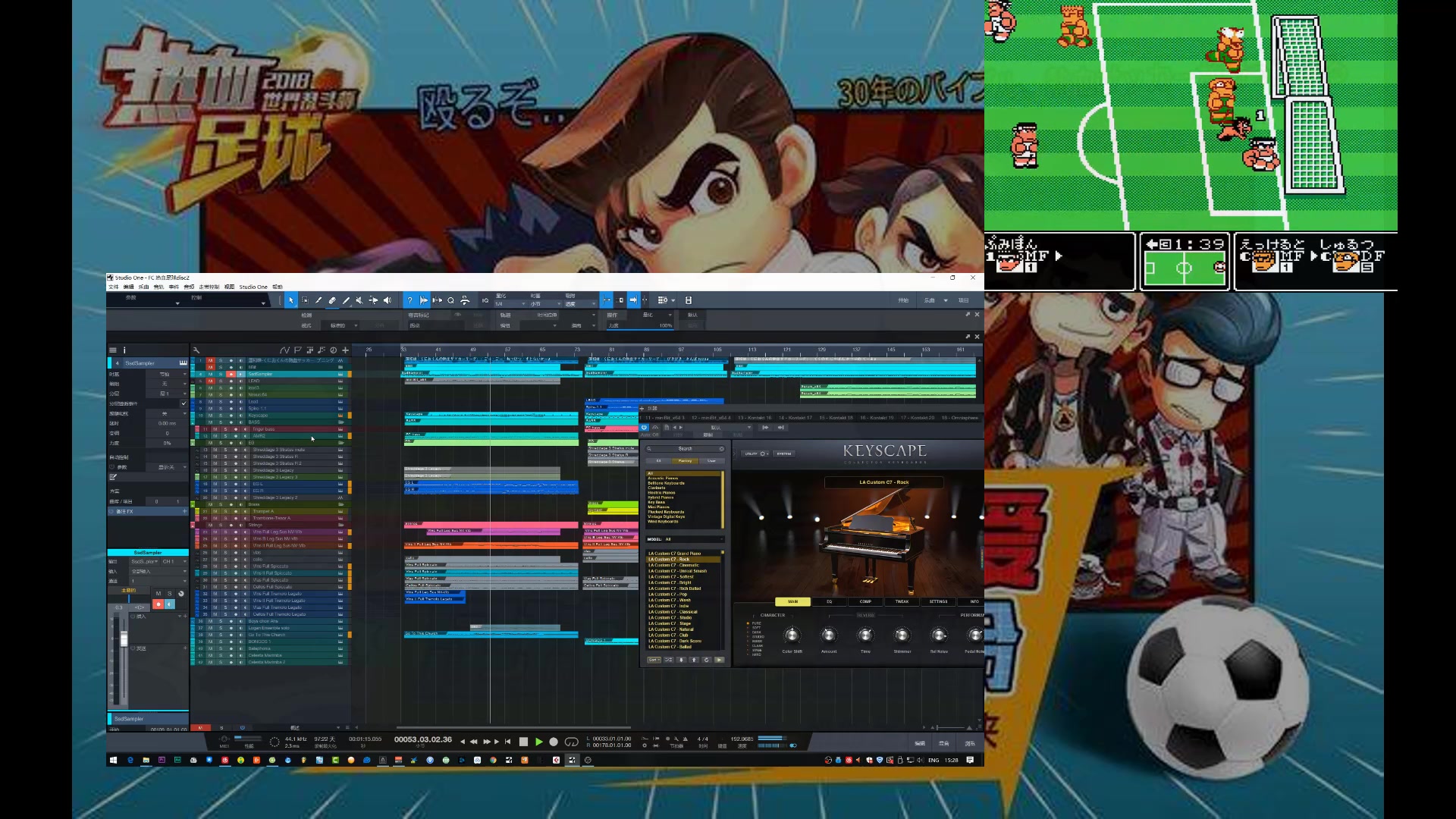Image resolution: width=1456 pixels, height=819 pixels.
Task: Open the 文件 menu
Action: (x=114, y=287)
